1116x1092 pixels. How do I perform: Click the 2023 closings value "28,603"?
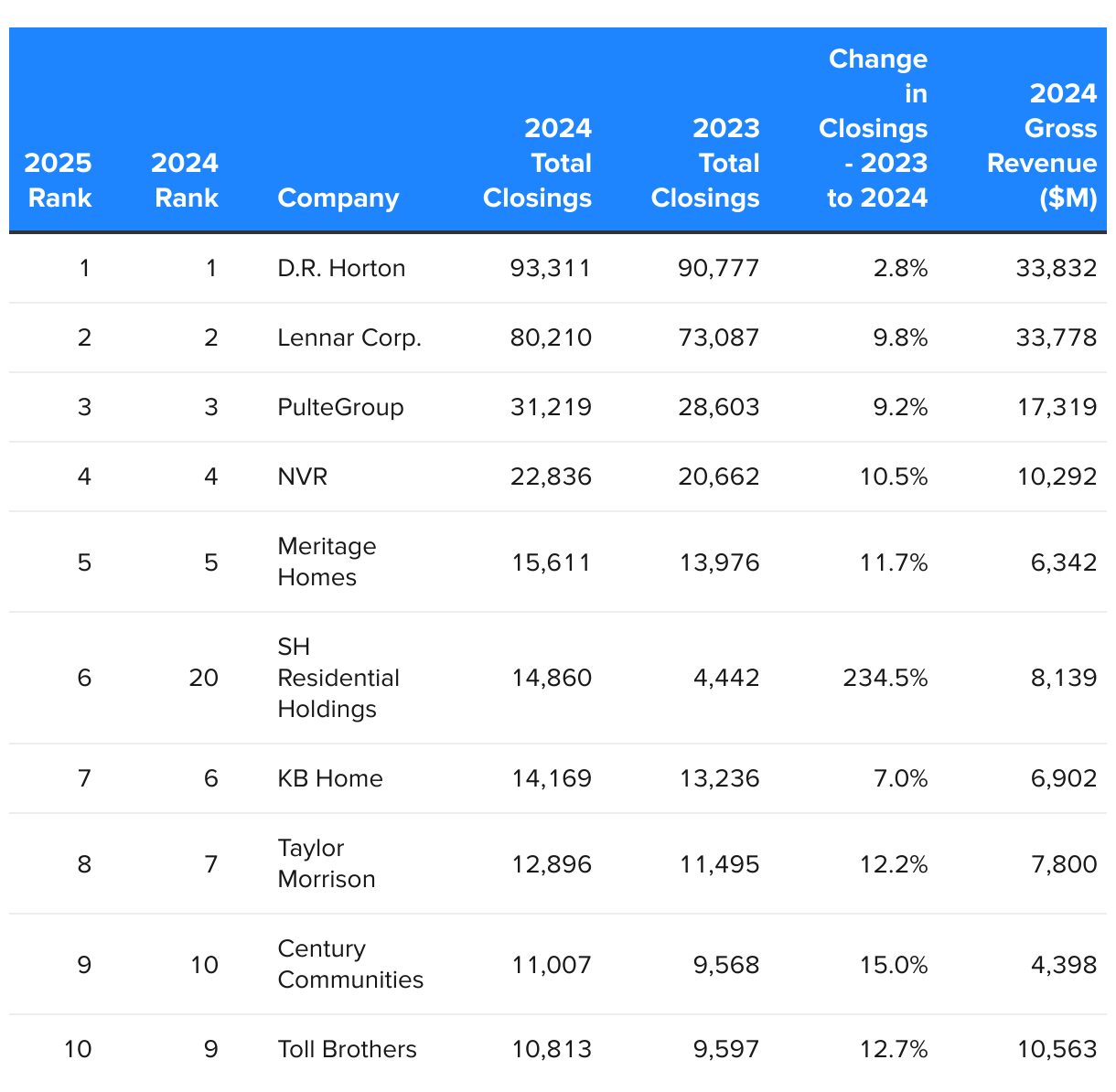tap(719, 407)
